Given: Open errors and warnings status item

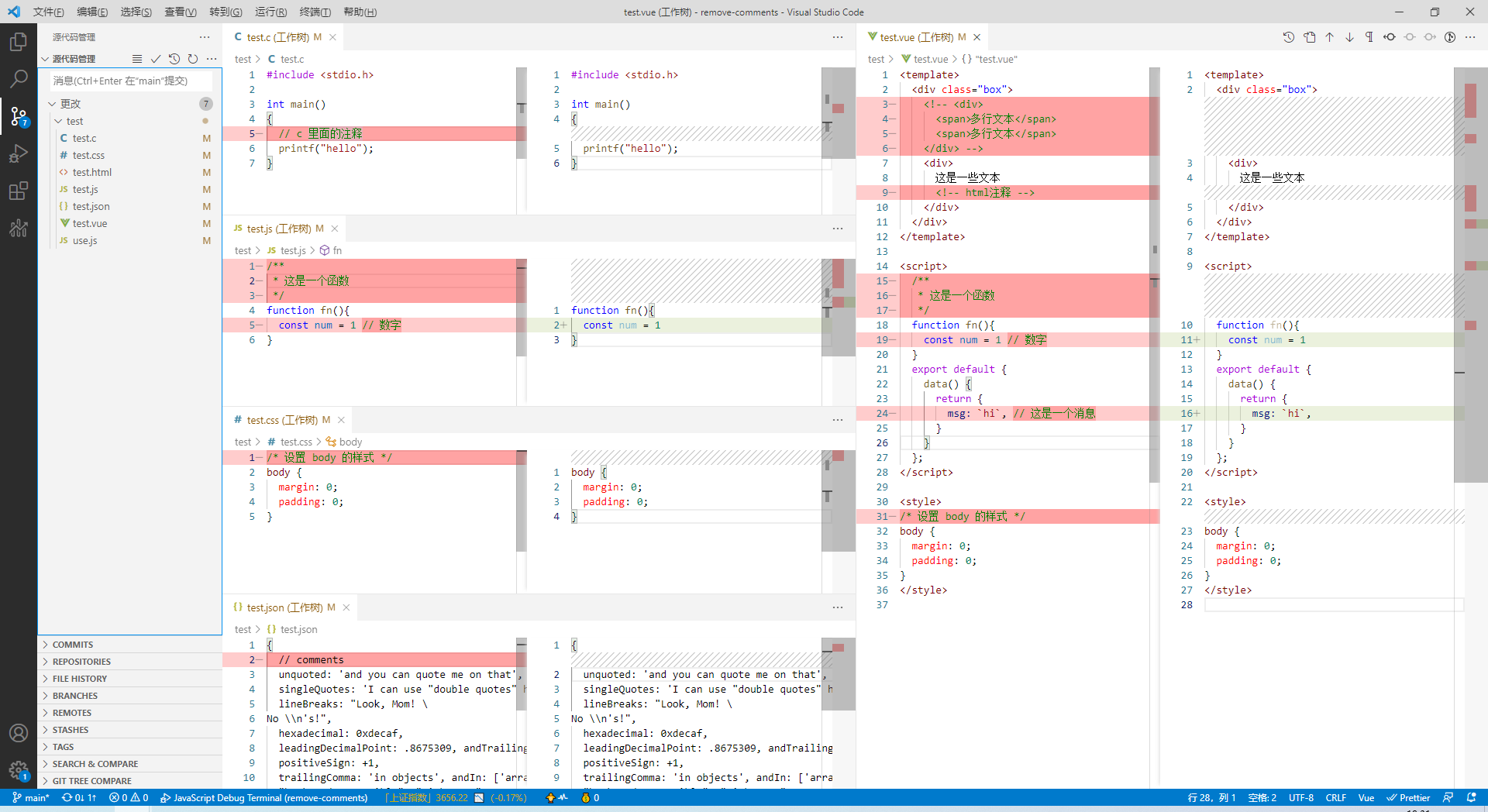Looking at the screenshot, I should click(129, 797).
